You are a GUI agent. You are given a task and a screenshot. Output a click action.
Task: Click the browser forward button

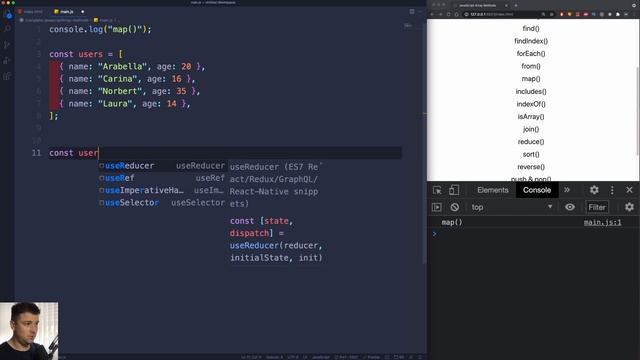pos(440,14)
